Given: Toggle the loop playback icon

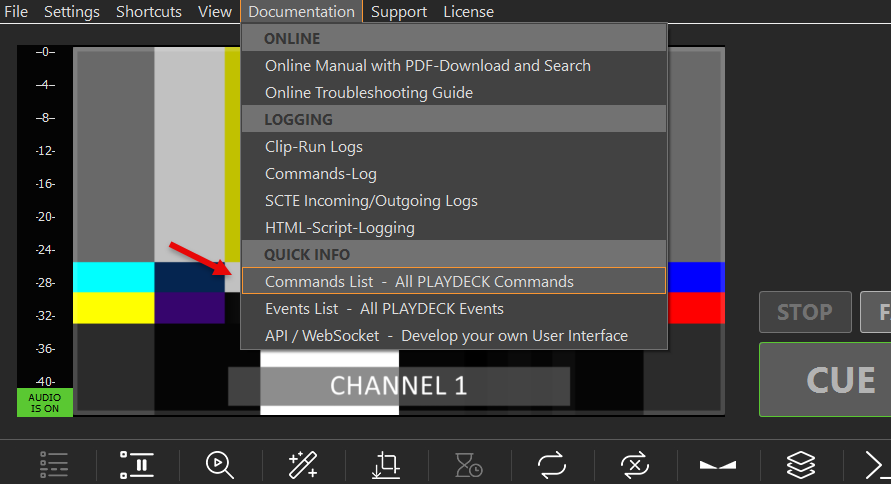Looking at the screenshot, I should tap(552, 465).
